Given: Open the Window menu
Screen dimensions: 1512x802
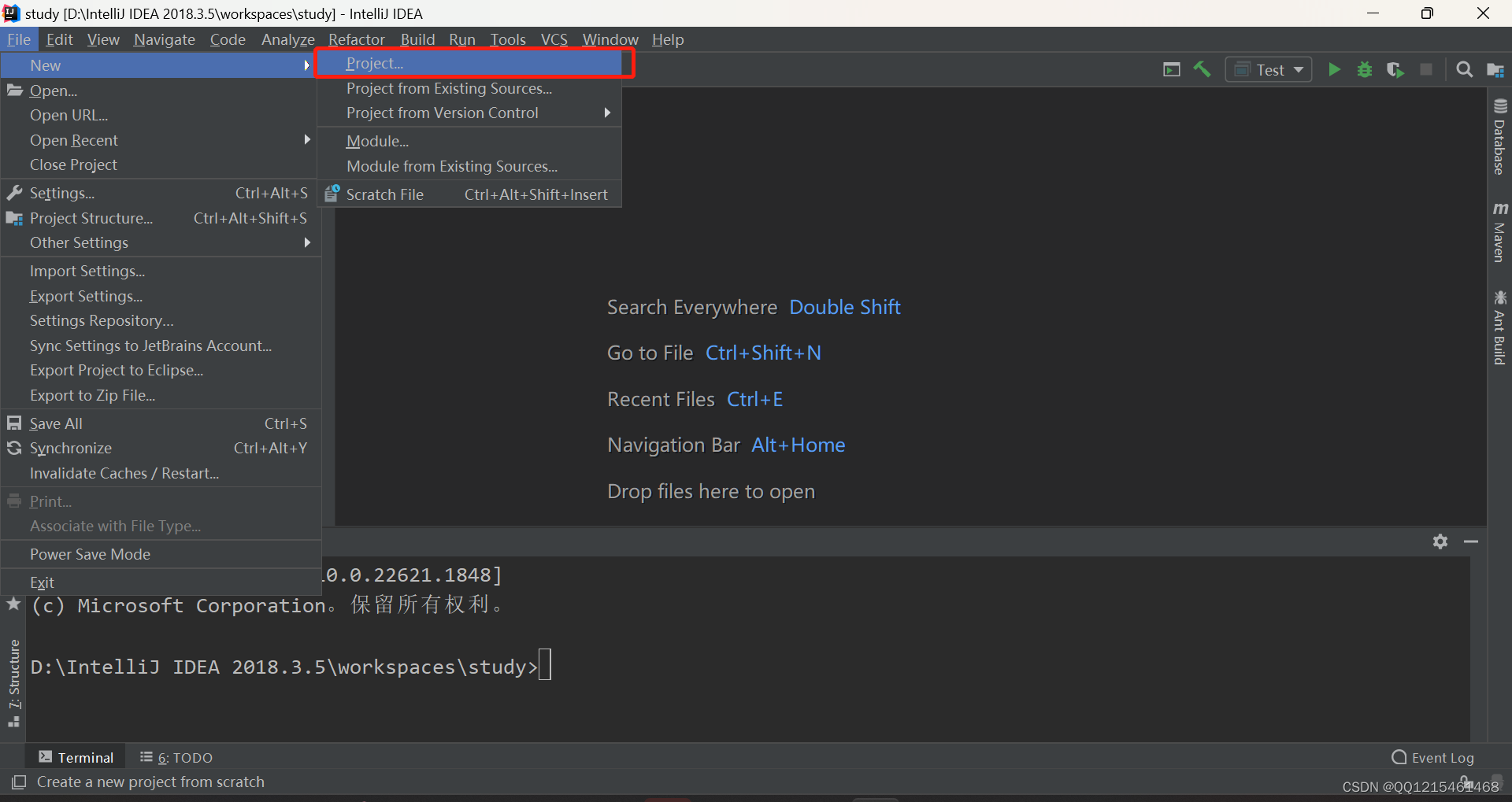Looking at the screenshot, I should [610, 39].
